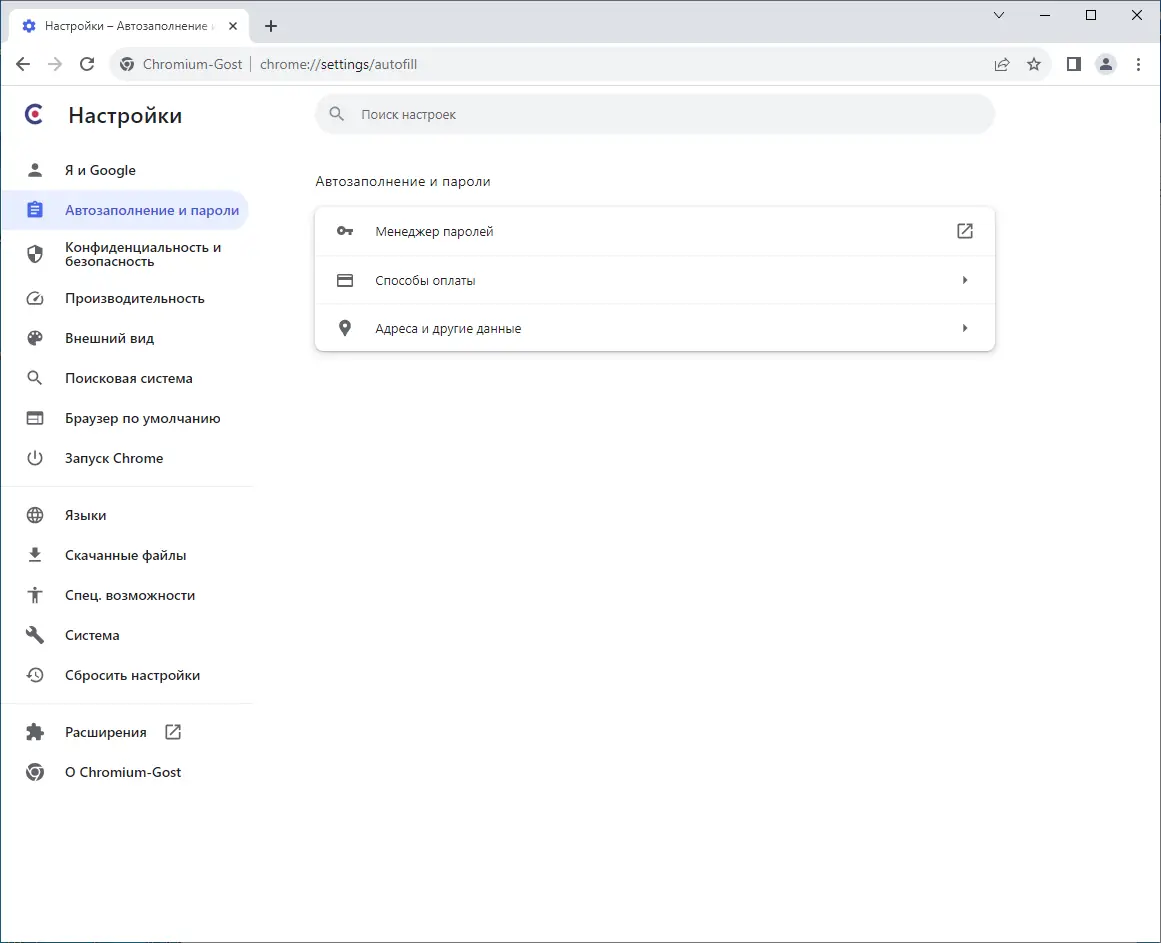The width and height of the screenshot is (1161, 943).
Task: Go to Поисковая система settings
Action: coord(129,378)
